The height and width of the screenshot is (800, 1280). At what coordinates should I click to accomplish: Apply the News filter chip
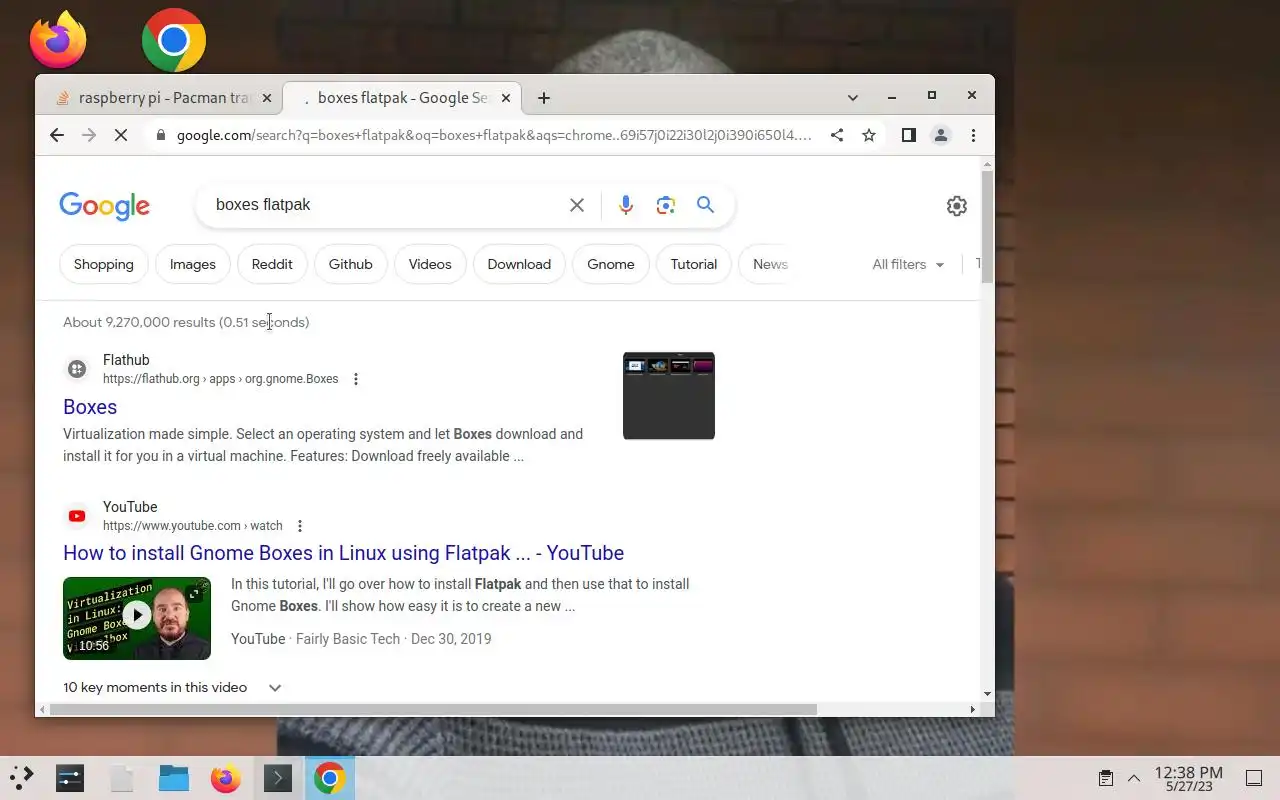point(769,264)
